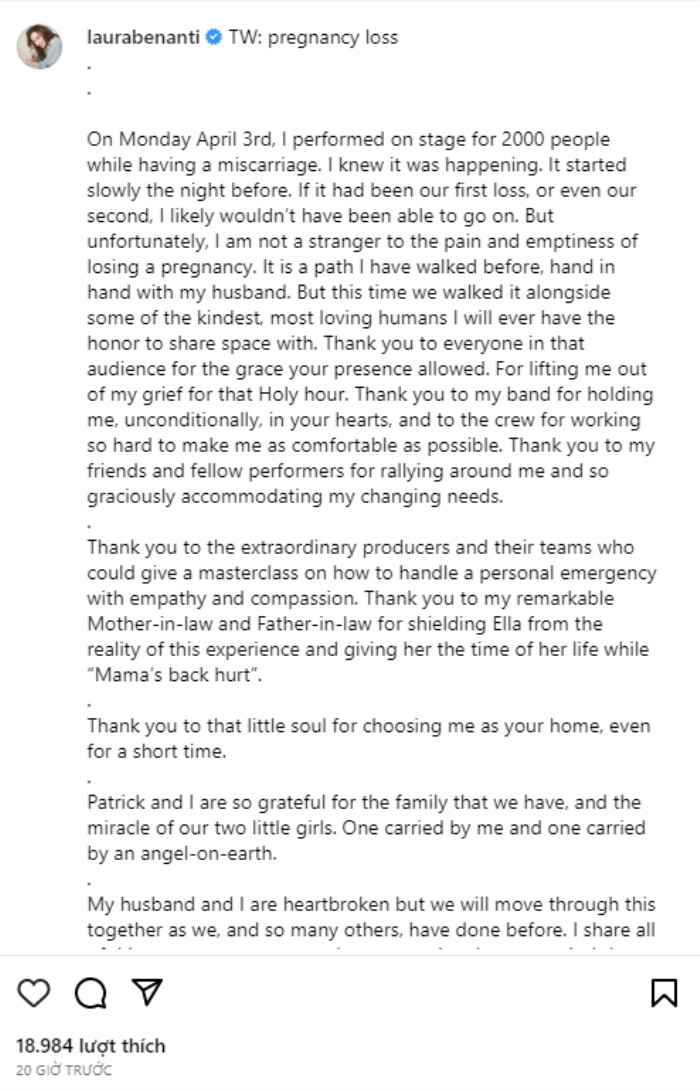
Task: Click the line starting "Thank you to the extraordinary producers"
Action: (x=360, y=547)
